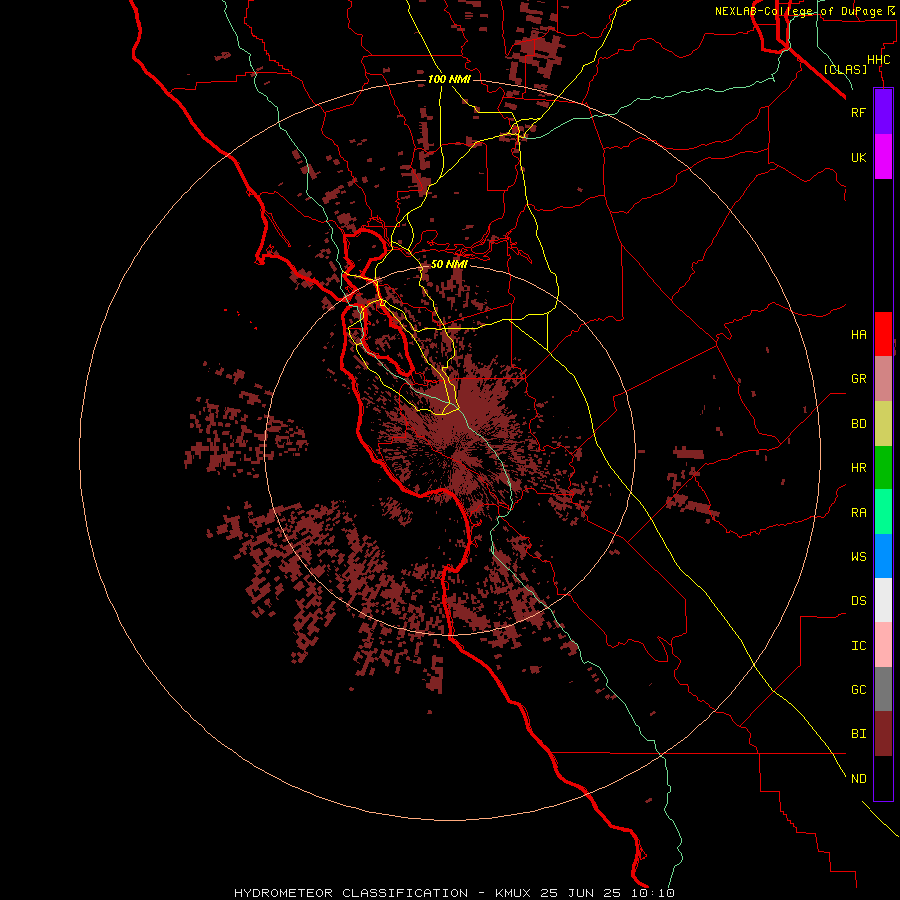This screenshot has width=900, height=900.
Task: Click the 'GR' legend label
Action: coord(858,379)
